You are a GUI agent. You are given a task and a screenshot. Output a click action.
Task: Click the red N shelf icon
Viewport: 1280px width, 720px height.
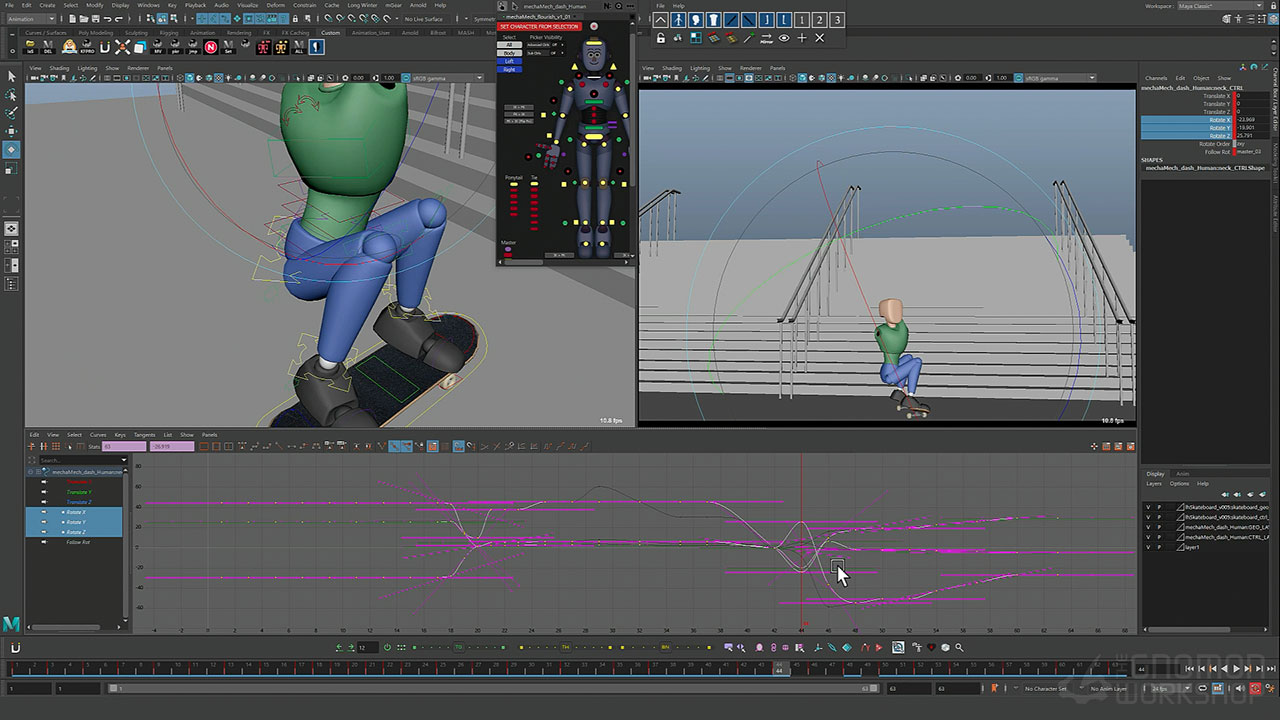[211, 47]
